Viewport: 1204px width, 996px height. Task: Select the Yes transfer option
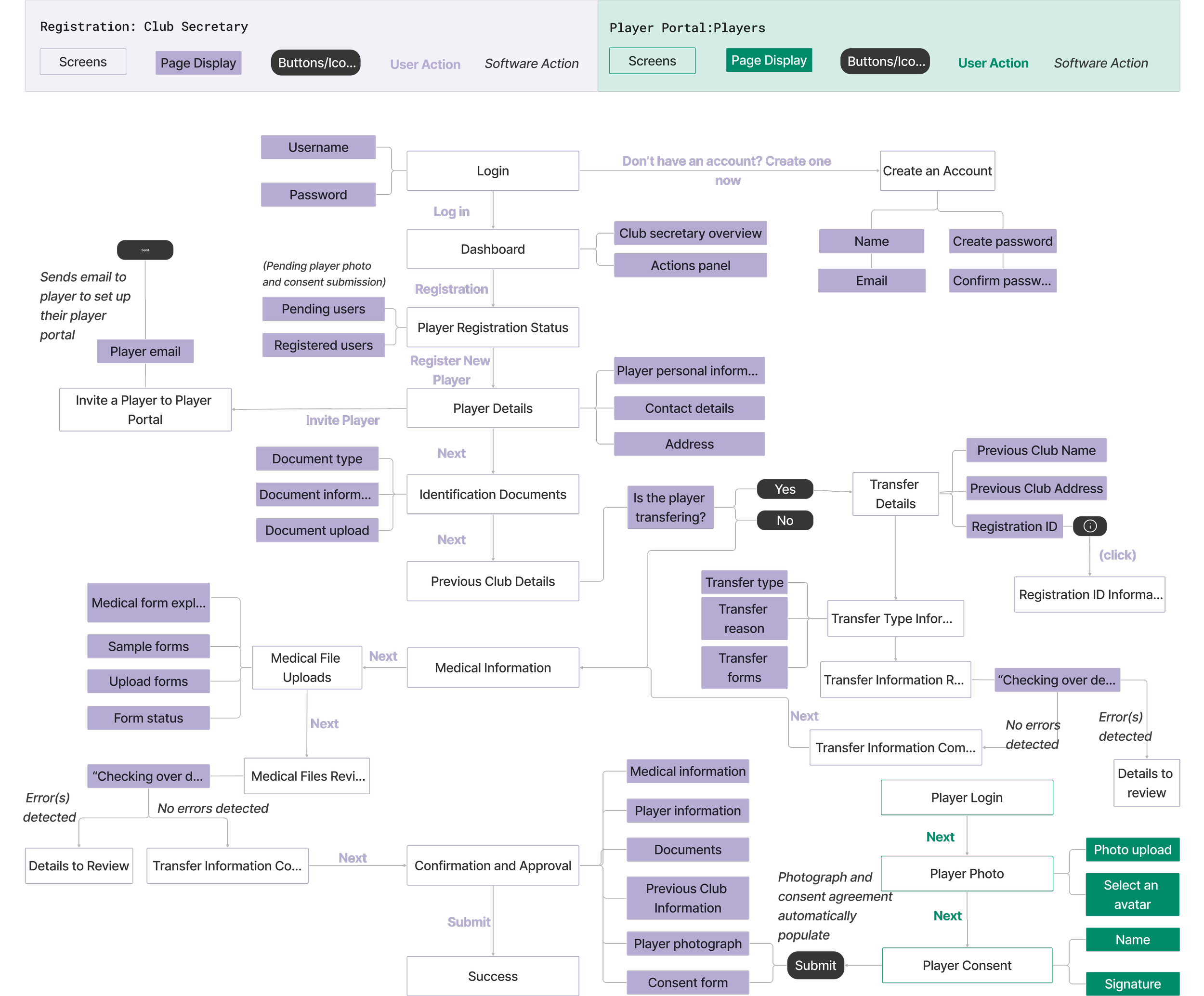point(785,489)
